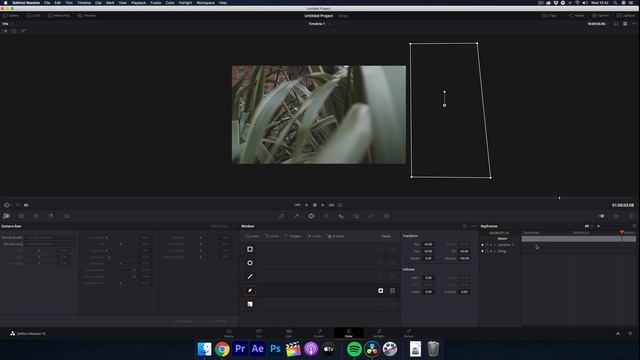Select the Gradient window shape row
The height and width of the screenshot is (360, 640).
click(320, 304)
